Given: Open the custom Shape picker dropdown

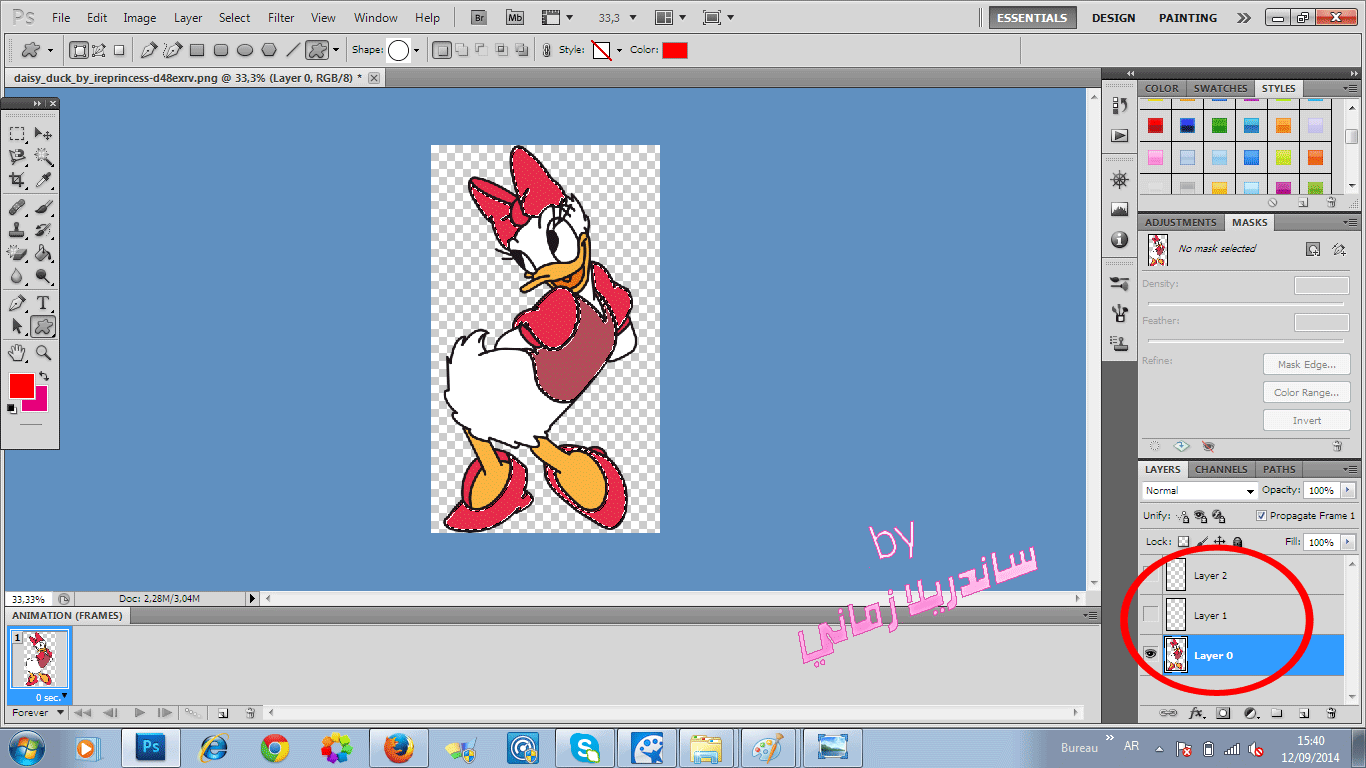Looking at the screenshot, I should [416, 50].
